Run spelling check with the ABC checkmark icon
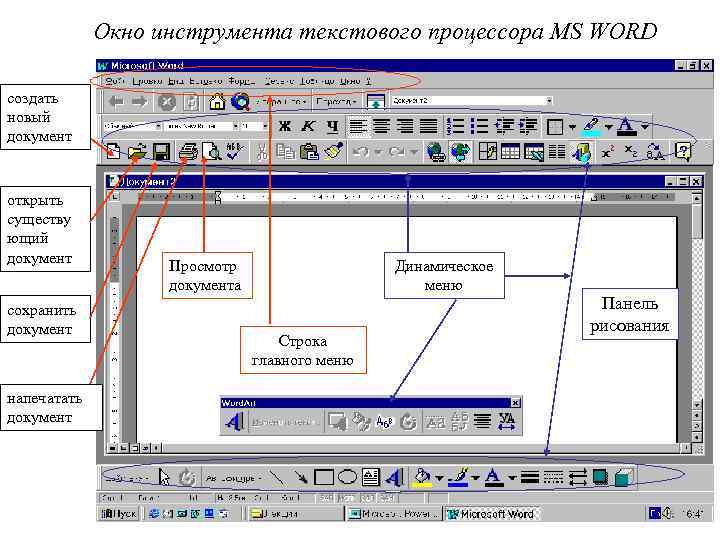Viewport: 720px width, 540px height. [x=236, y=151]
